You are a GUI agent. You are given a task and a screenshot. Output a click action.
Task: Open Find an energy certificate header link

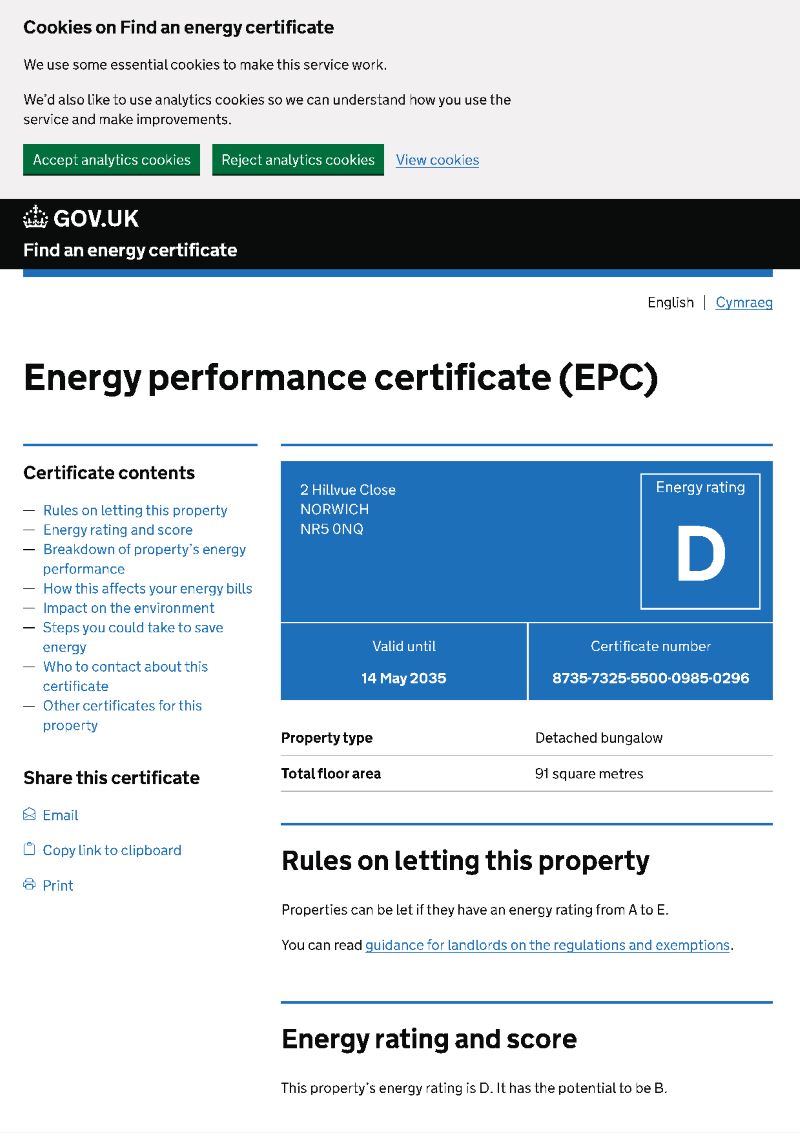point(130,250)
